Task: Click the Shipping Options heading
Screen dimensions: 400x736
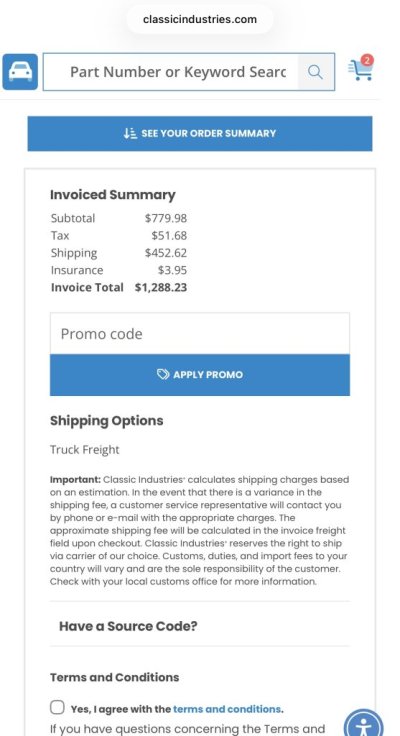Action: coord(107,421)
